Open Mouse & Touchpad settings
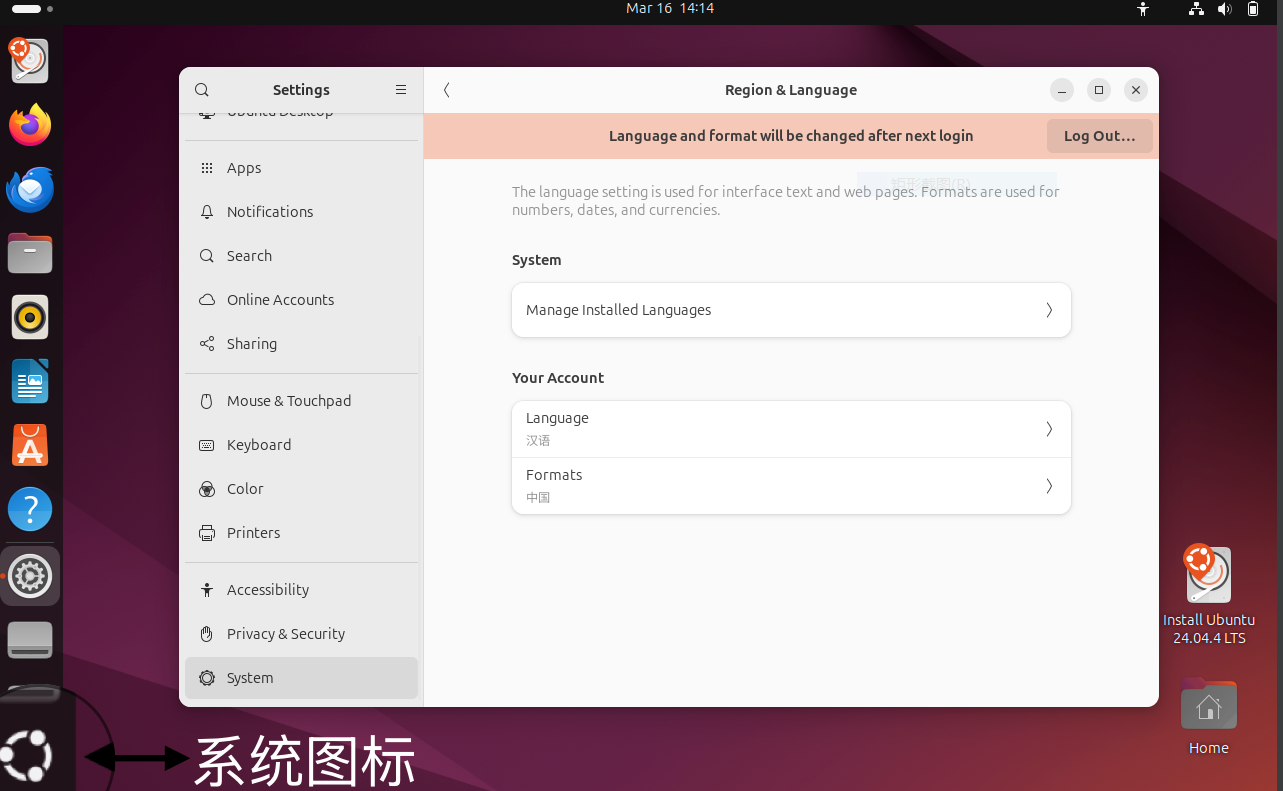1283x791 pixels. point(289,401)
